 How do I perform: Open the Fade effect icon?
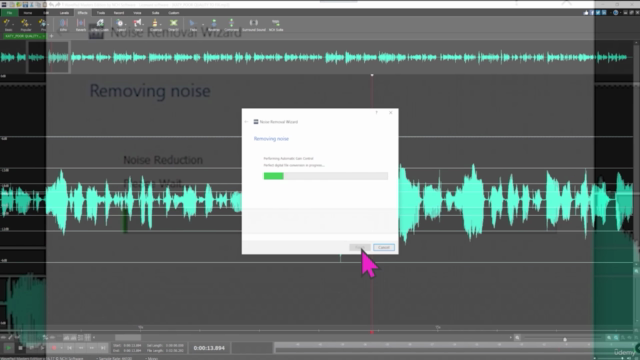coord(192,24)
